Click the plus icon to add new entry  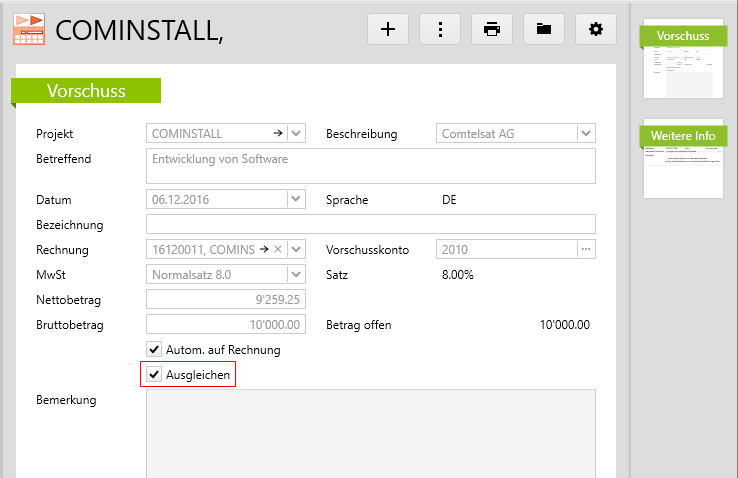tap(388, 29)
